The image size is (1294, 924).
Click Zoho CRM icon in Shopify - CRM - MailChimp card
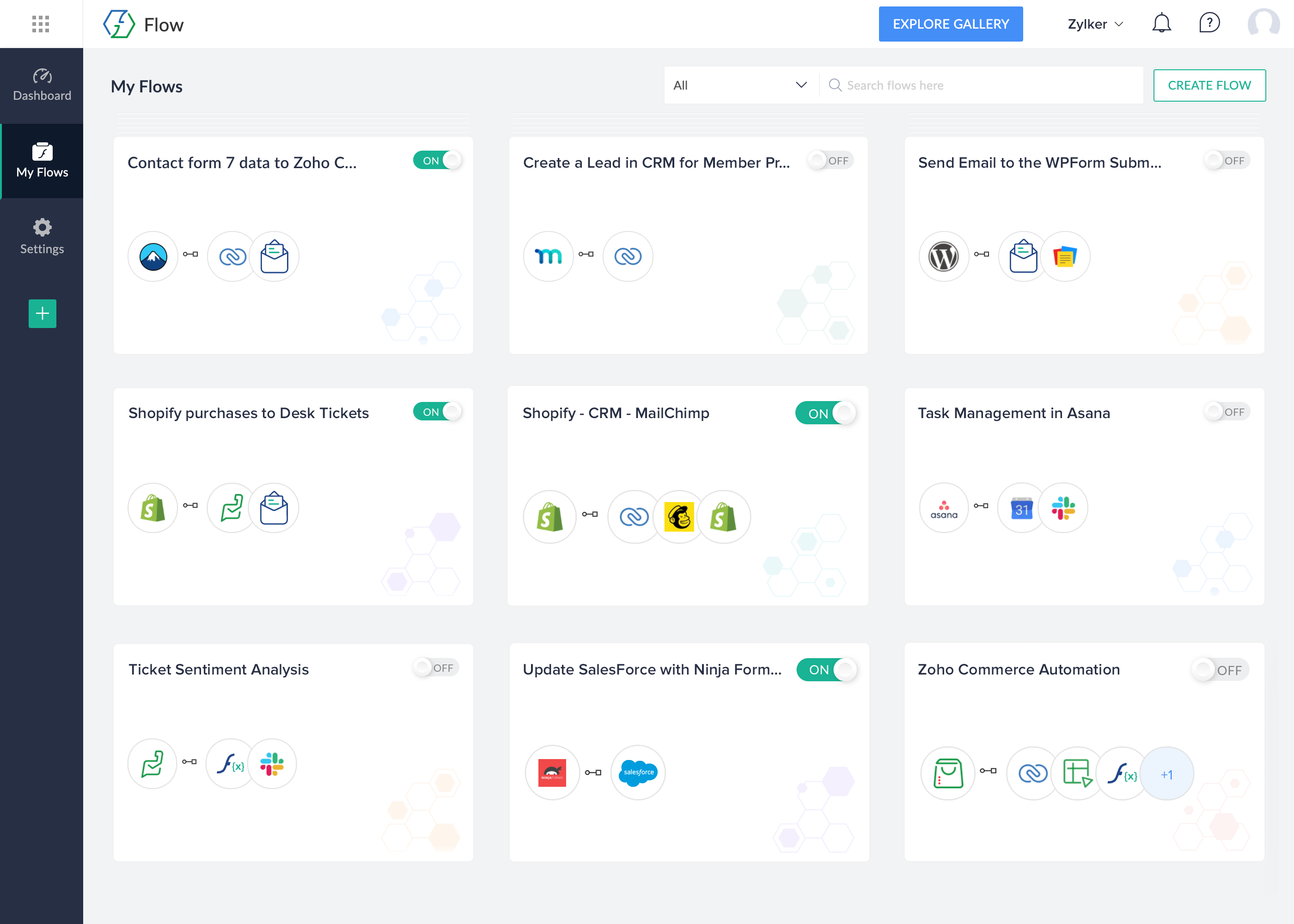(x=634, y=517)
